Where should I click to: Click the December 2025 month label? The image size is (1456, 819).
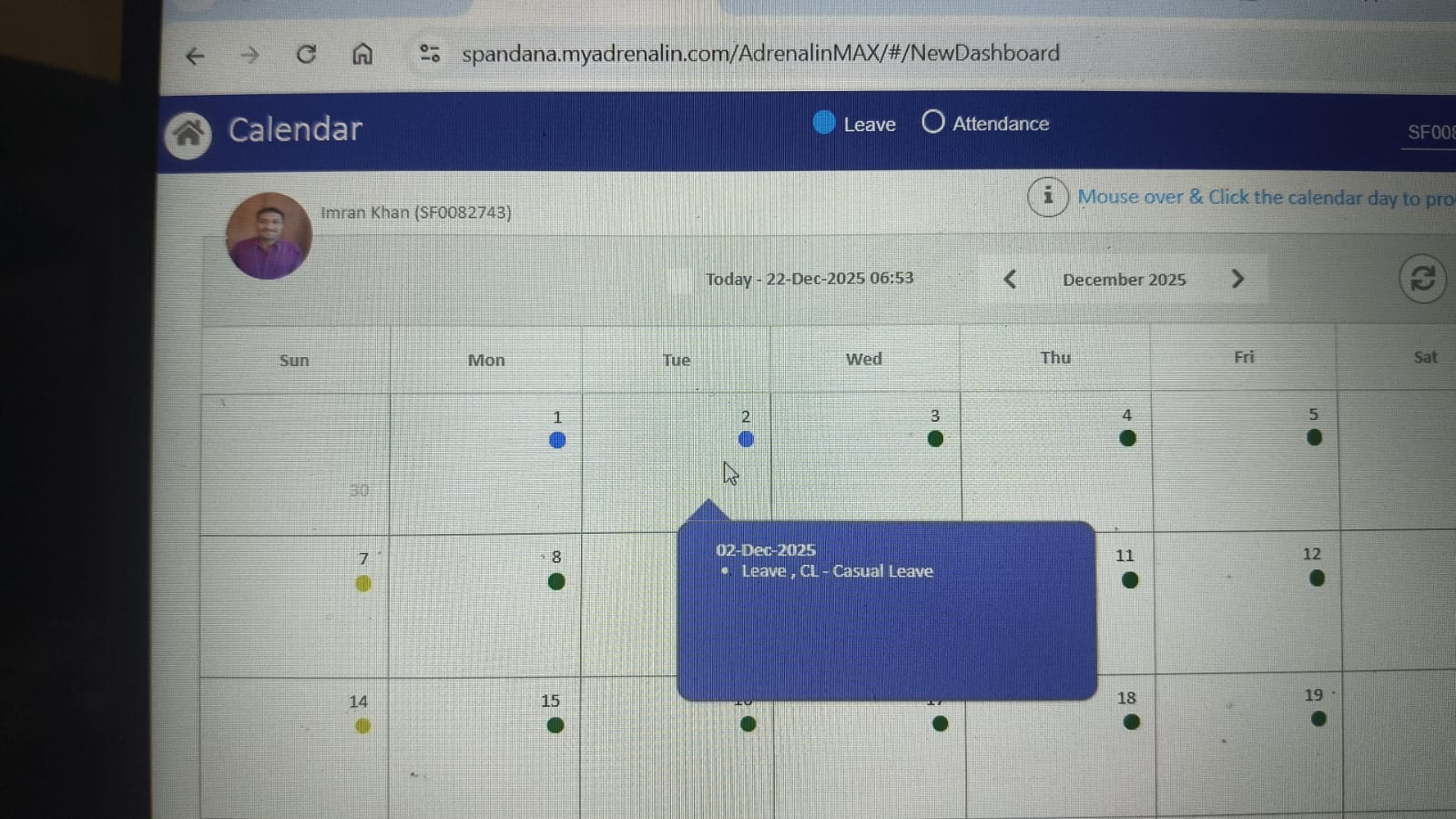coord(1124,280)
